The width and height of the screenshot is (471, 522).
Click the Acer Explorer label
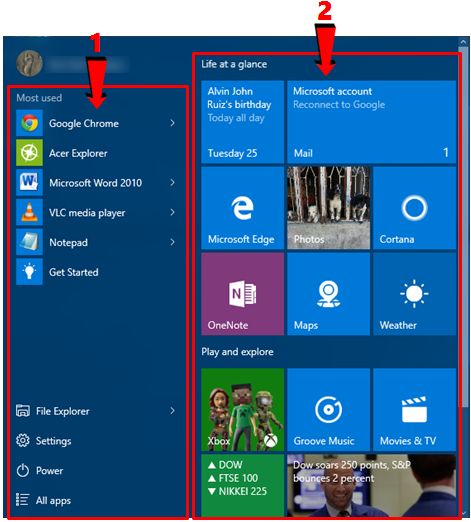pyautogui.click(x=78, y=153)
